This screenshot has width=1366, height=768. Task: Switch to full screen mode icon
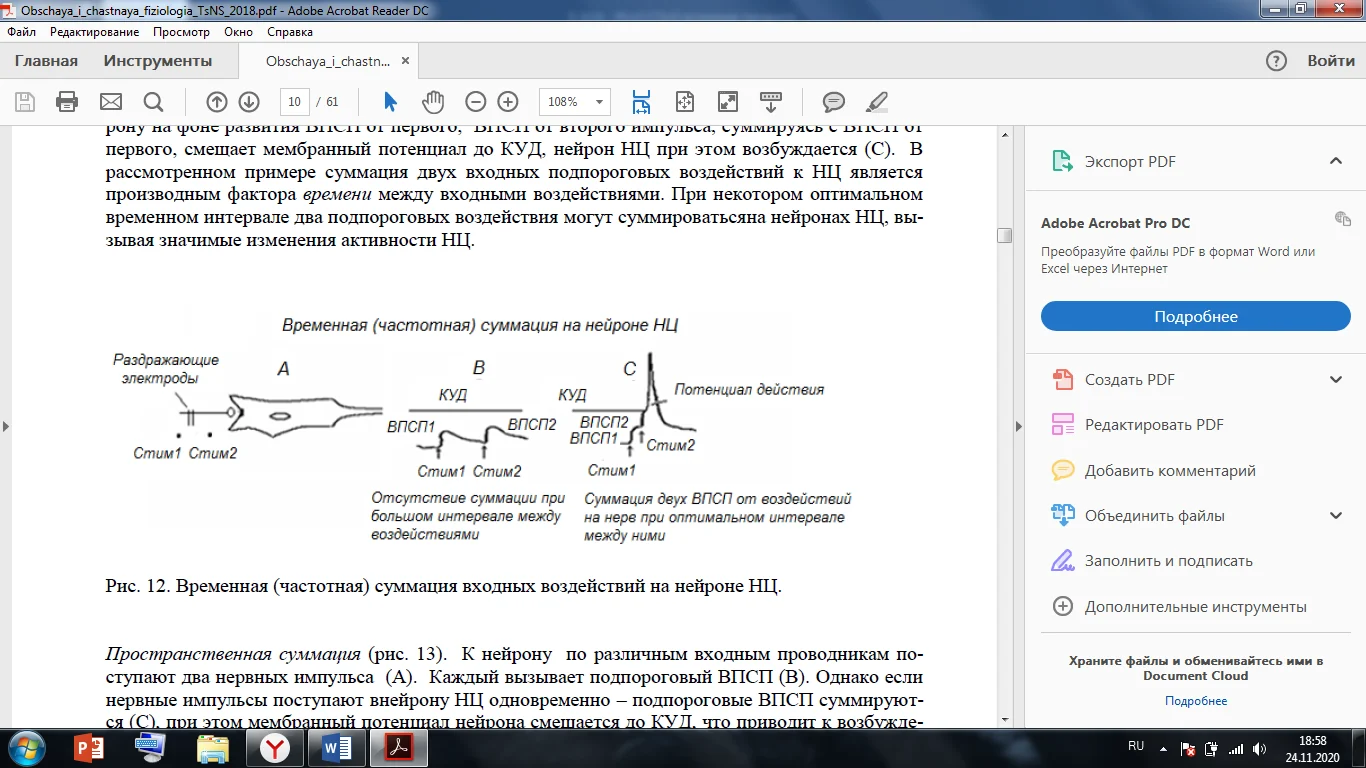pyautogui.click(x=728, y=102)
